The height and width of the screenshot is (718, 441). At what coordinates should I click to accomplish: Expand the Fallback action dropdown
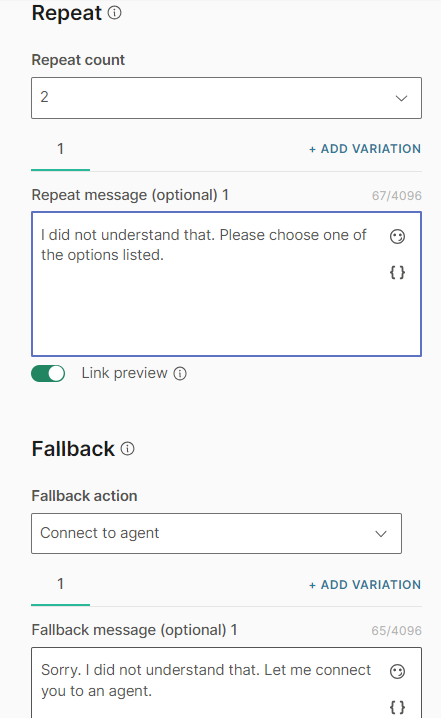coord(216,533)
